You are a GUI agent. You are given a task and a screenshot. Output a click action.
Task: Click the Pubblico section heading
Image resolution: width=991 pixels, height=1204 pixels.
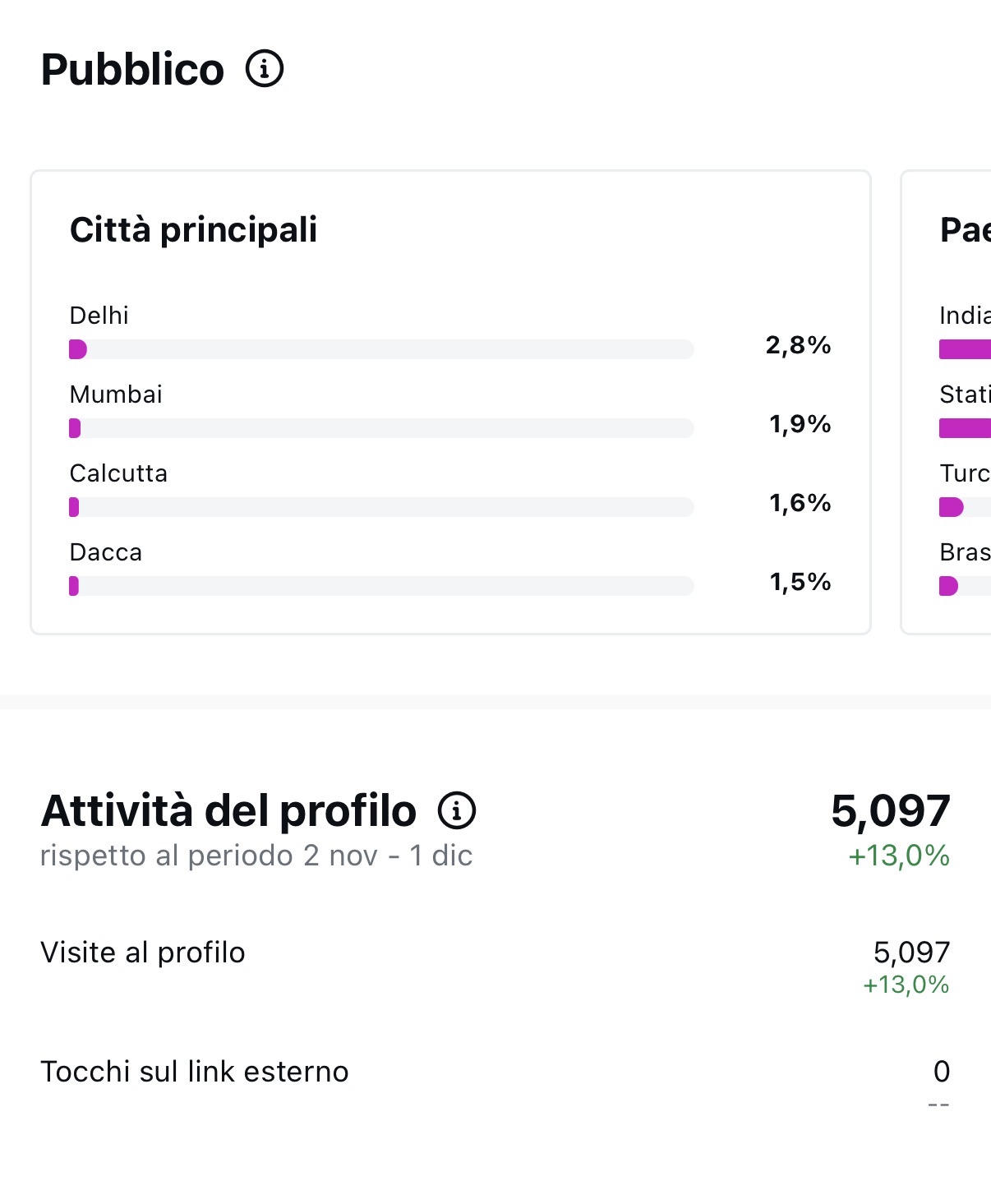point(132,69)
